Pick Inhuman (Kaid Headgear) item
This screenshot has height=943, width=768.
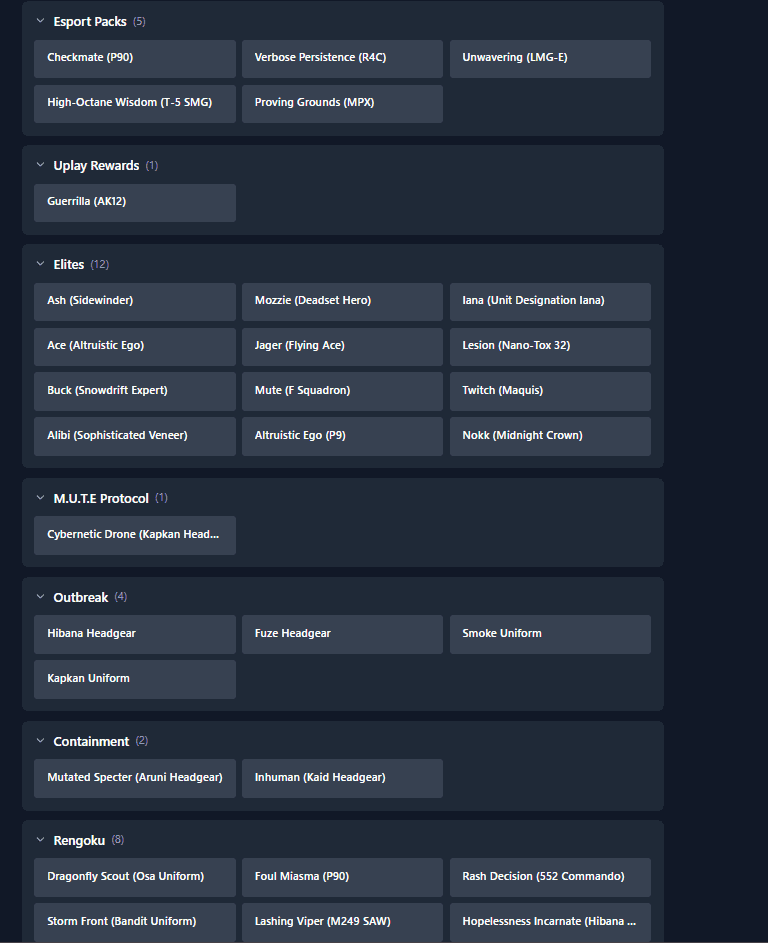click(342, 778)
